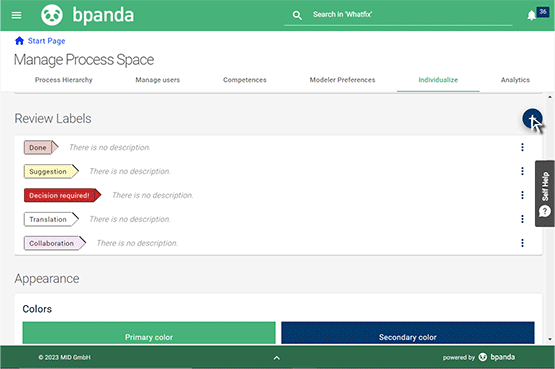Viewport: 555px width, 369px height.
Task: Switch to Process Hierarchy tab
Action: [x=64, y=80]
